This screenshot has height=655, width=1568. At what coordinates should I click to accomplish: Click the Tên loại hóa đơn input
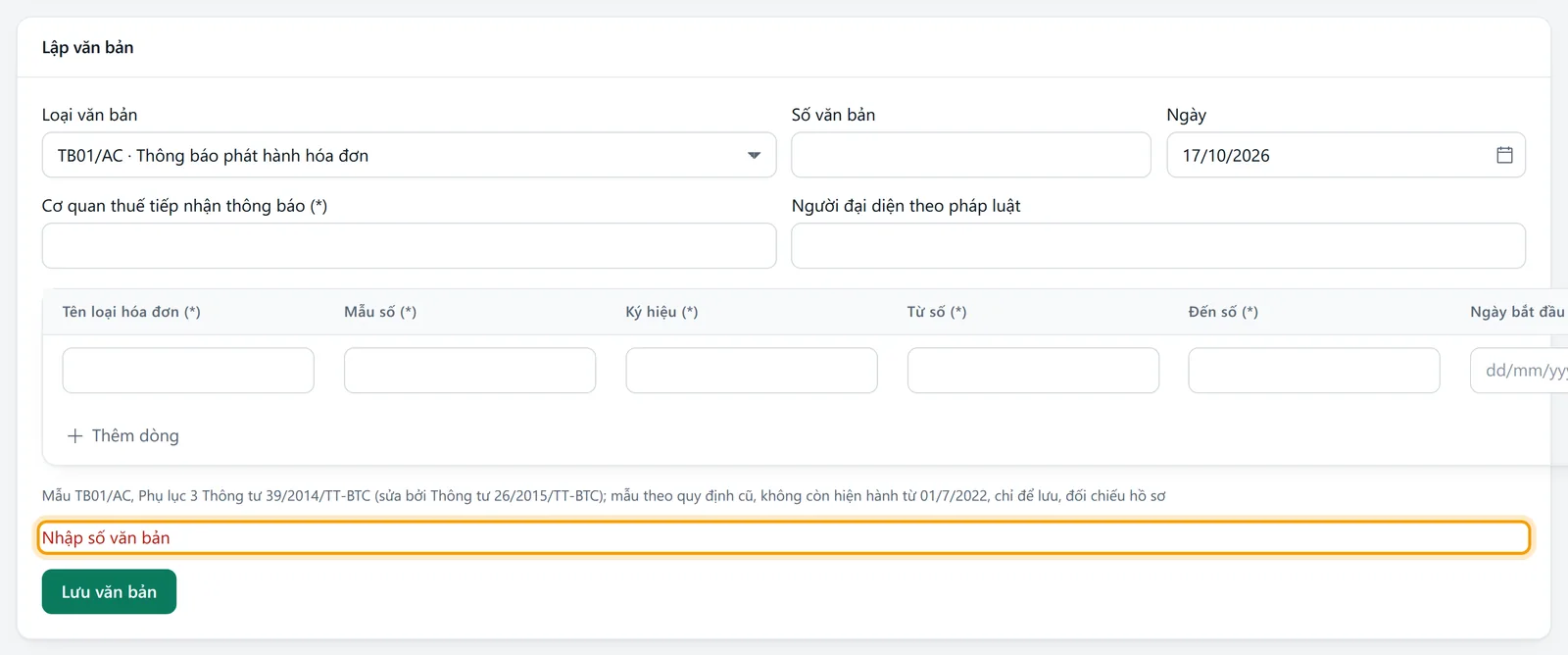coord(188,371)
